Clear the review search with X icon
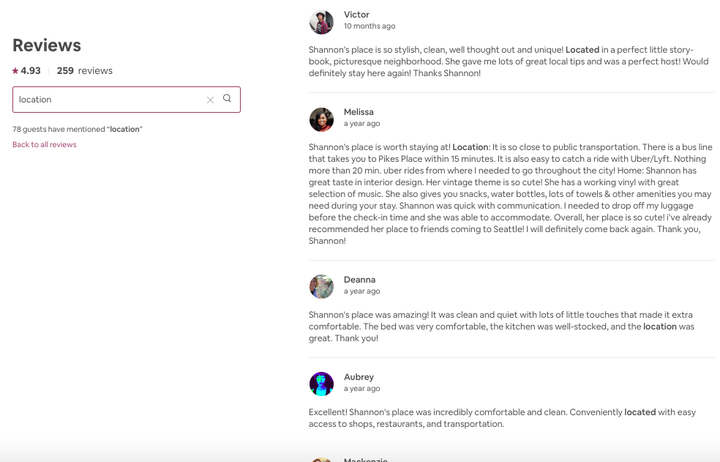The image size is (720, 462). 210,100
